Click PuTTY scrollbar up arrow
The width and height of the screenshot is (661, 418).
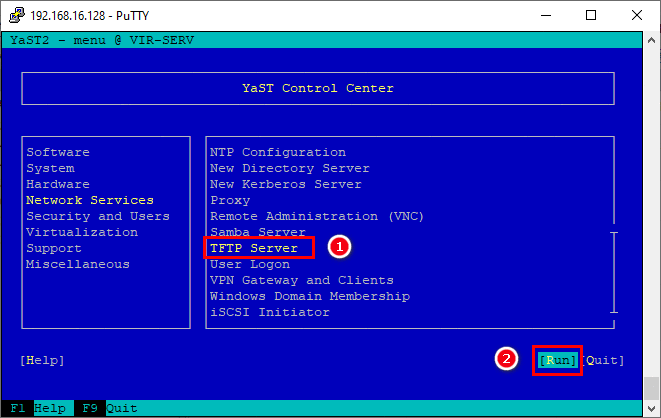pyautogui.click(x=651, y=40)
